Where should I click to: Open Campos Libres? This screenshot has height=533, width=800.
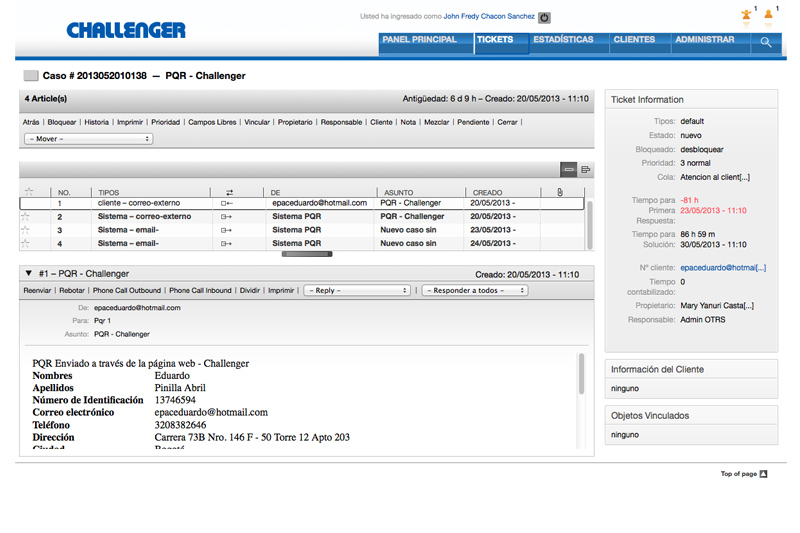click(x=212, y=122)
